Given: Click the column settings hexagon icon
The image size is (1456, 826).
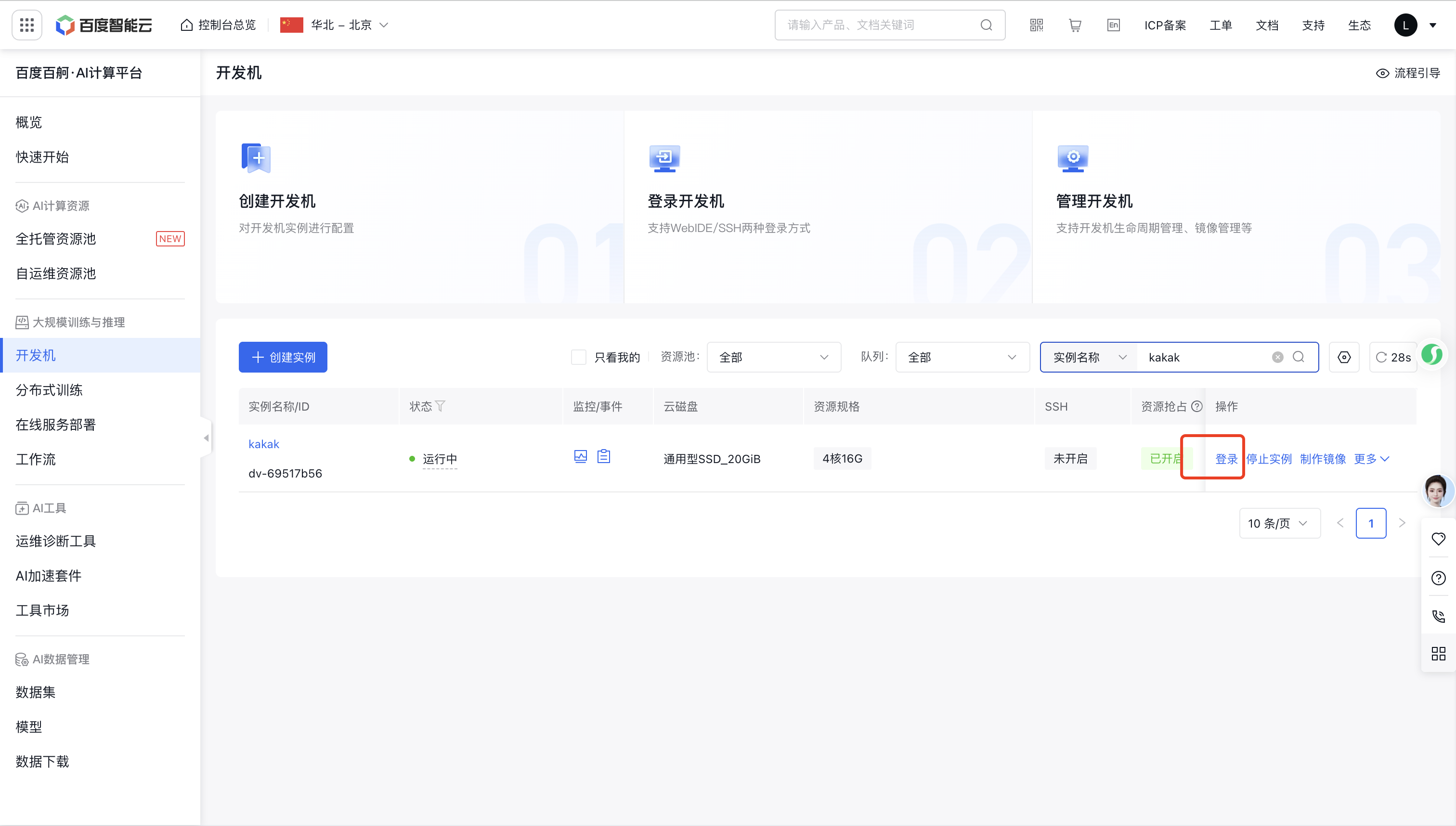Looking at the screenshot, I should pyautogui.click(x=1344, y=357).
